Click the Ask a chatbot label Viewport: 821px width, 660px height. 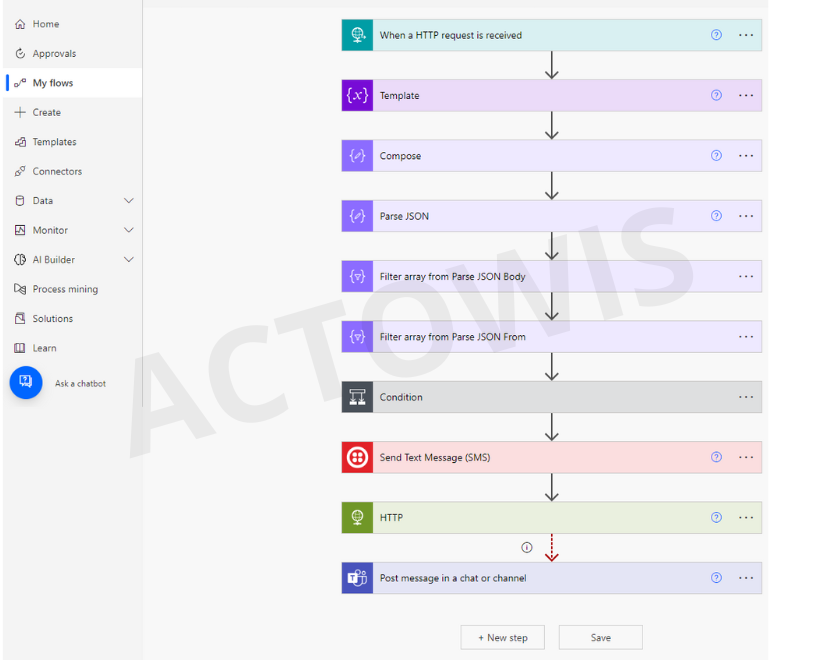tap(81, 384)
